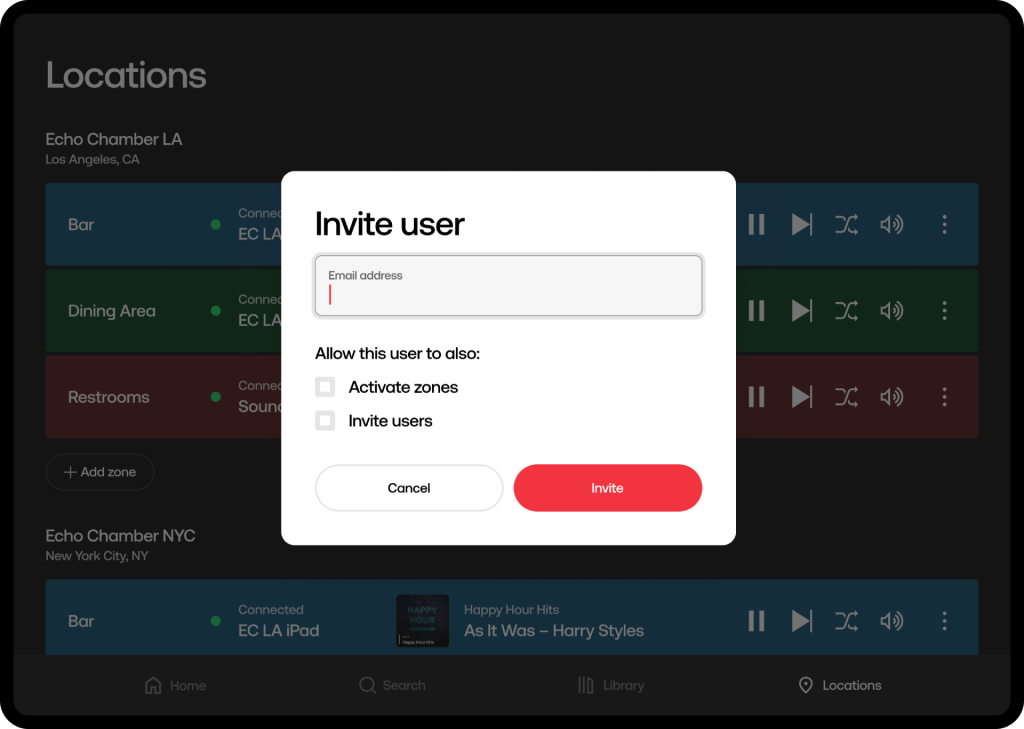Switch to the Home tab
This screenshot has height=729, width=1024.
point(175,685)
